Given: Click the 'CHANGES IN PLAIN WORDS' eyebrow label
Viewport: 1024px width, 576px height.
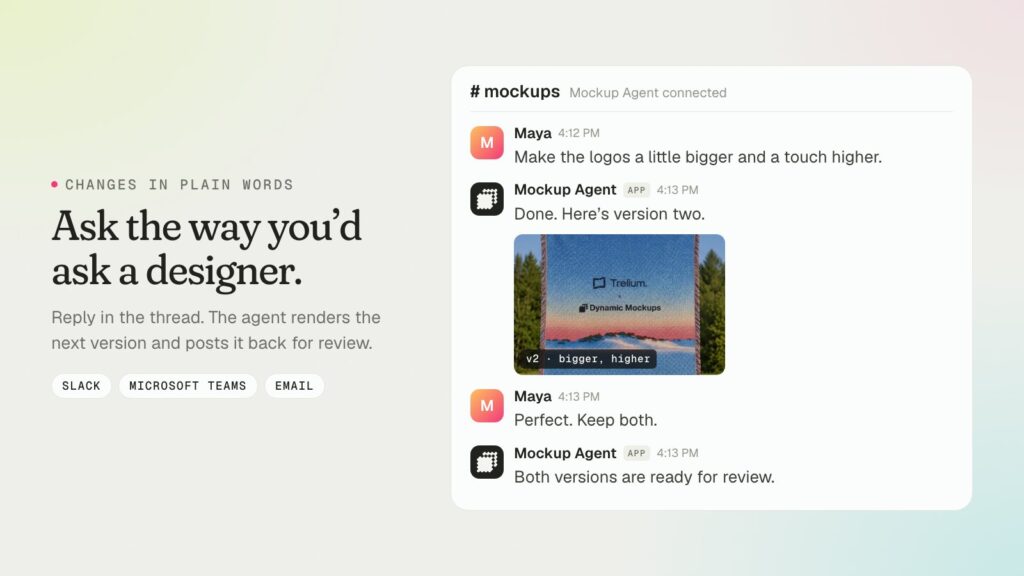Looking at the screenshot, I should coord(179,185).
